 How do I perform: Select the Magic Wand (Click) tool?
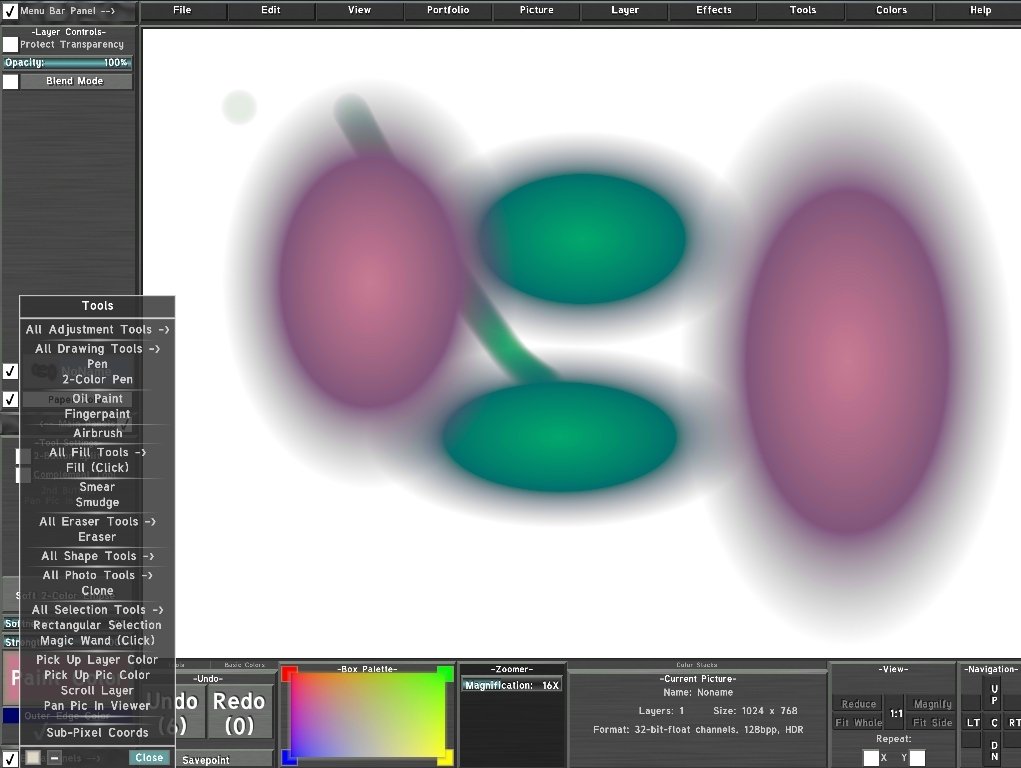pyautogui.click(x=97, y=640)
